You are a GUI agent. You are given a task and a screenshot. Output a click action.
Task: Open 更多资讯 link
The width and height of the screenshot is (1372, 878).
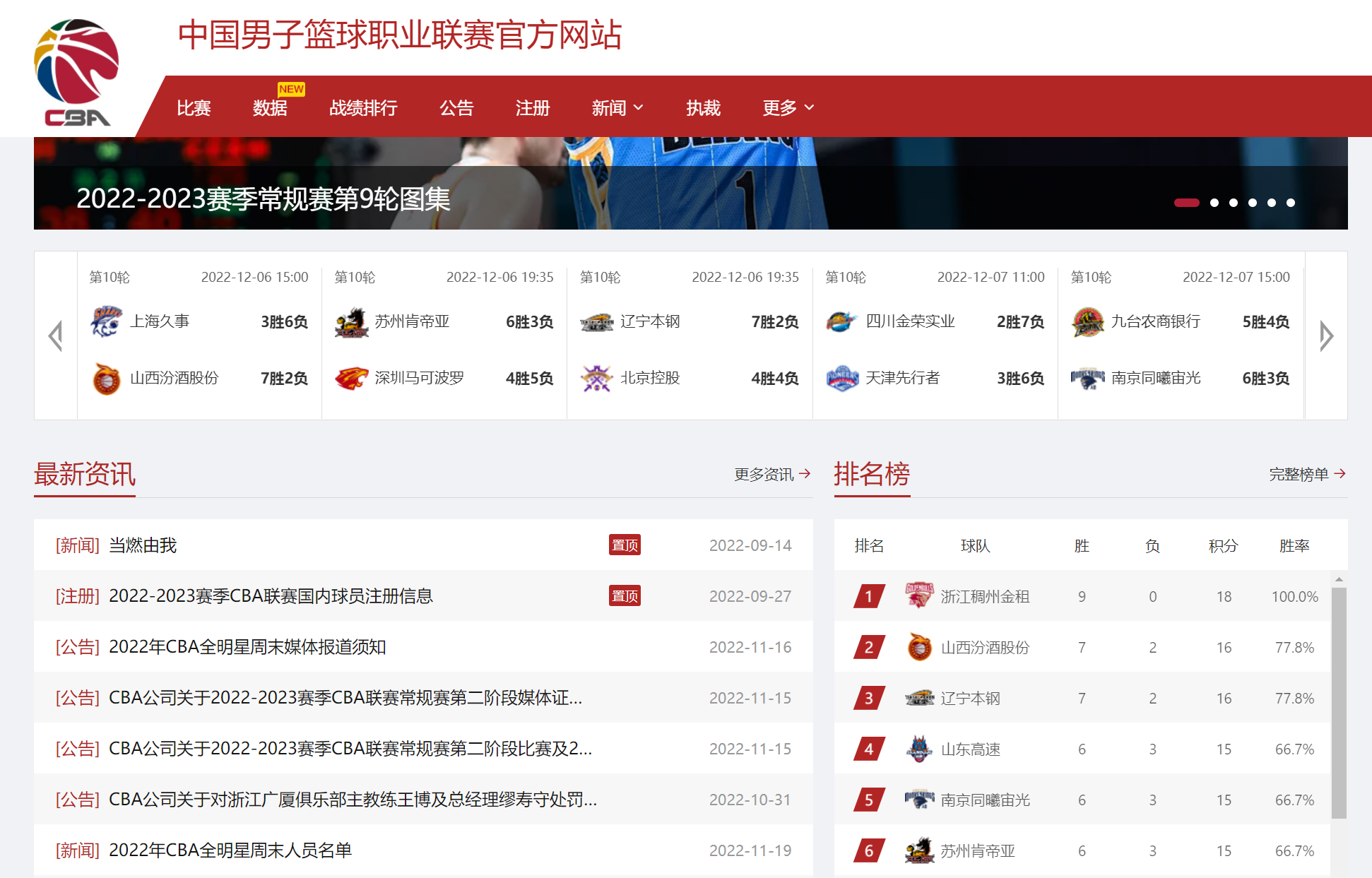pyautogui.click(x=772, y=474)
